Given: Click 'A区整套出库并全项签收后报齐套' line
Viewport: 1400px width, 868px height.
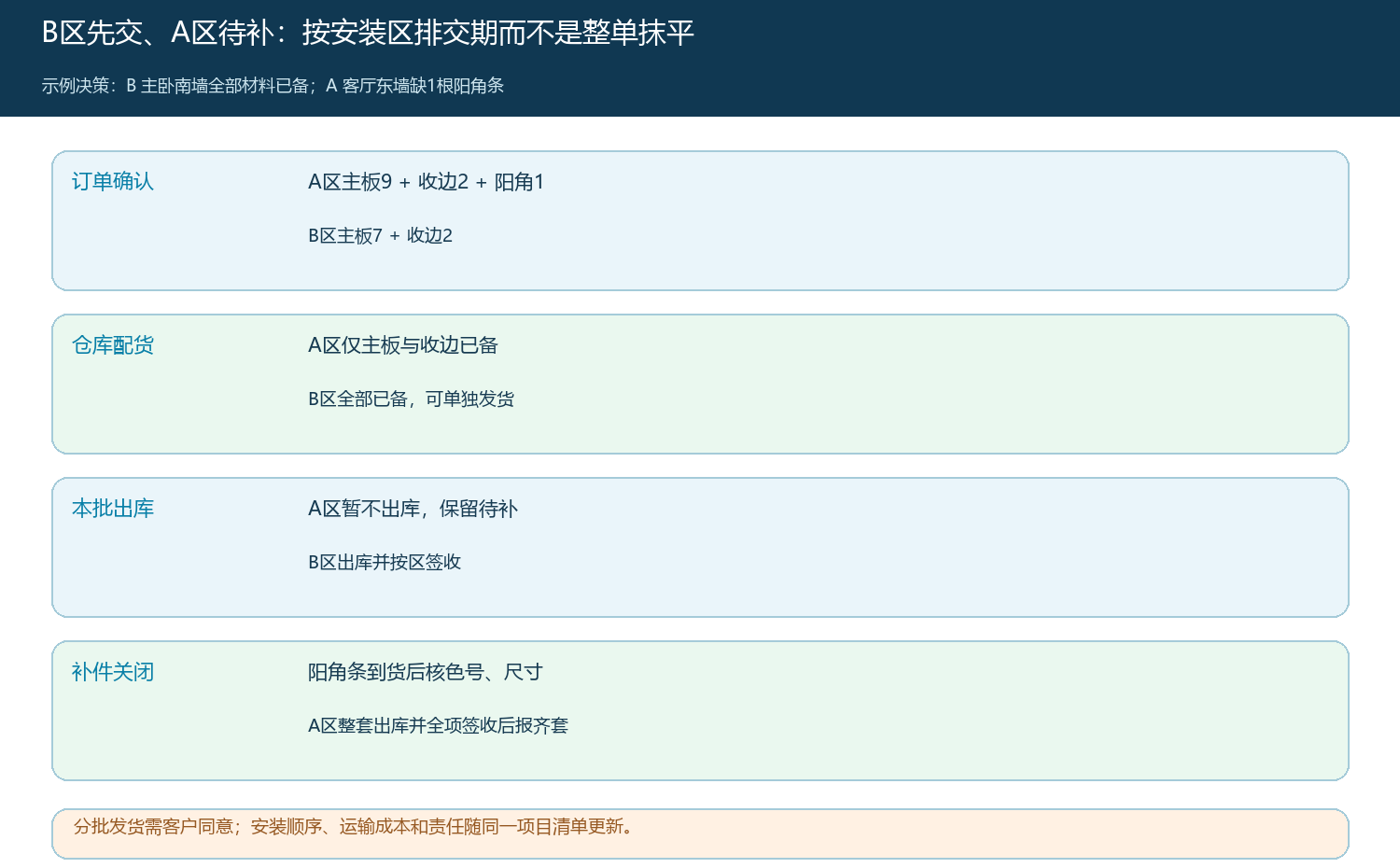Looking at the screenshot, I should pyautogui.click(x=438, y=726).
